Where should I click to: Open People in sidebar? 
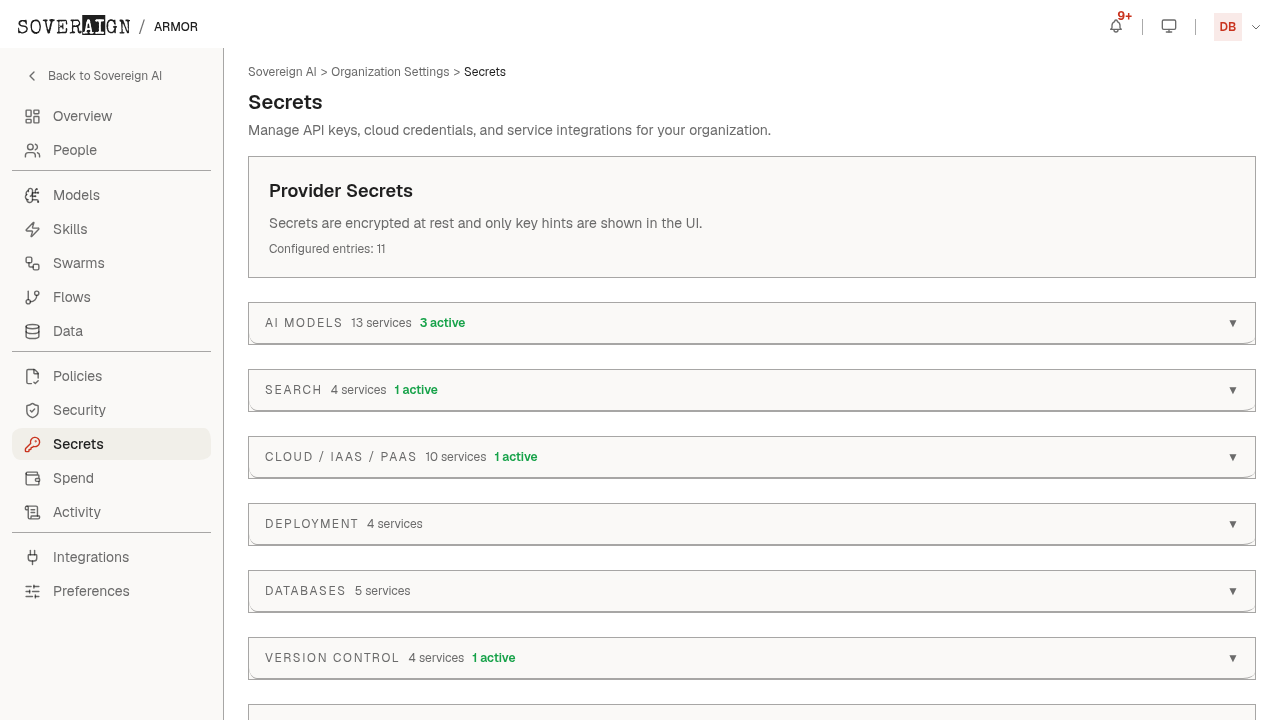coord(111,150)
